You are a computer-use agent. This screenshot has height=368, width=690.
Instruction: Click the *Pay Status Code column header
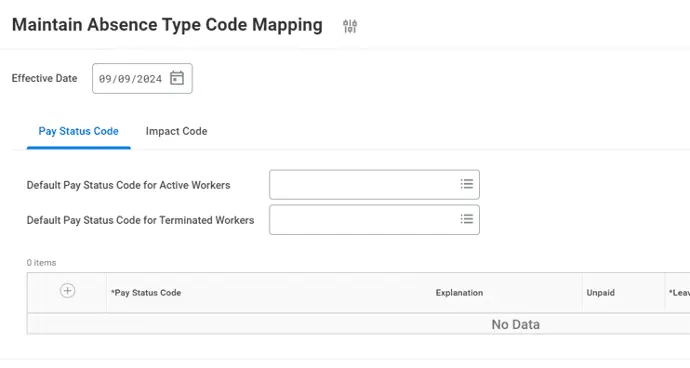pos(146,293)
